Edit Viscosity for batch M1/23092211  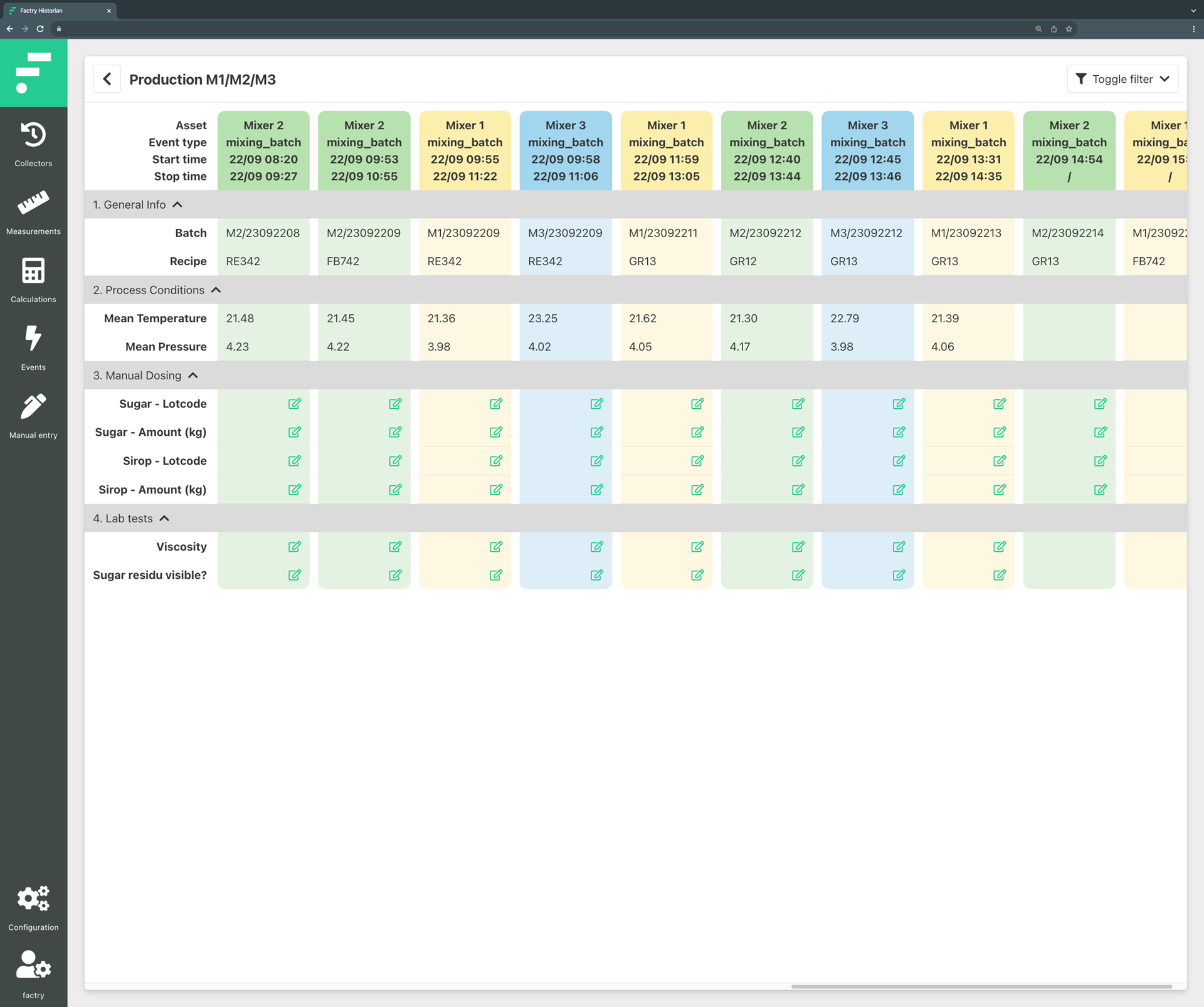697,546
